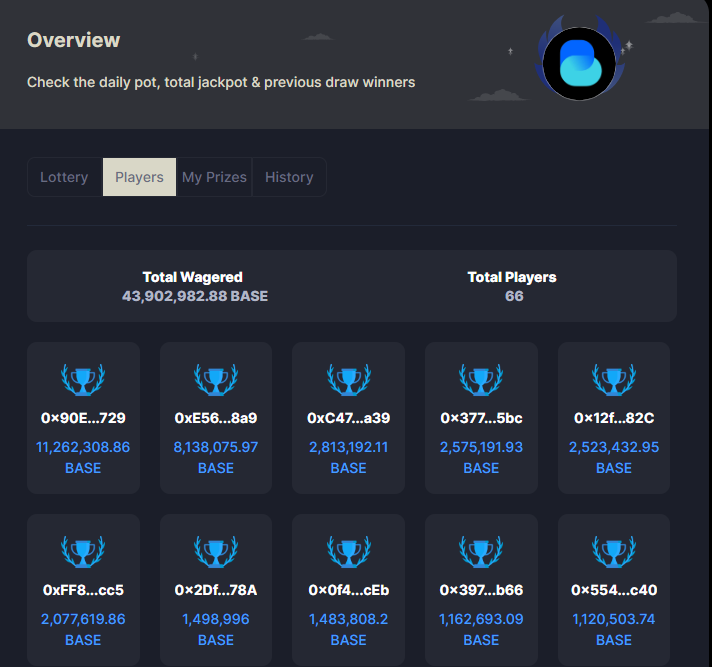Screen dimensions: 712x667
Task: Click the Total Wagered value 43,902,982.88 BASE
Action: (x=194, y=296)
